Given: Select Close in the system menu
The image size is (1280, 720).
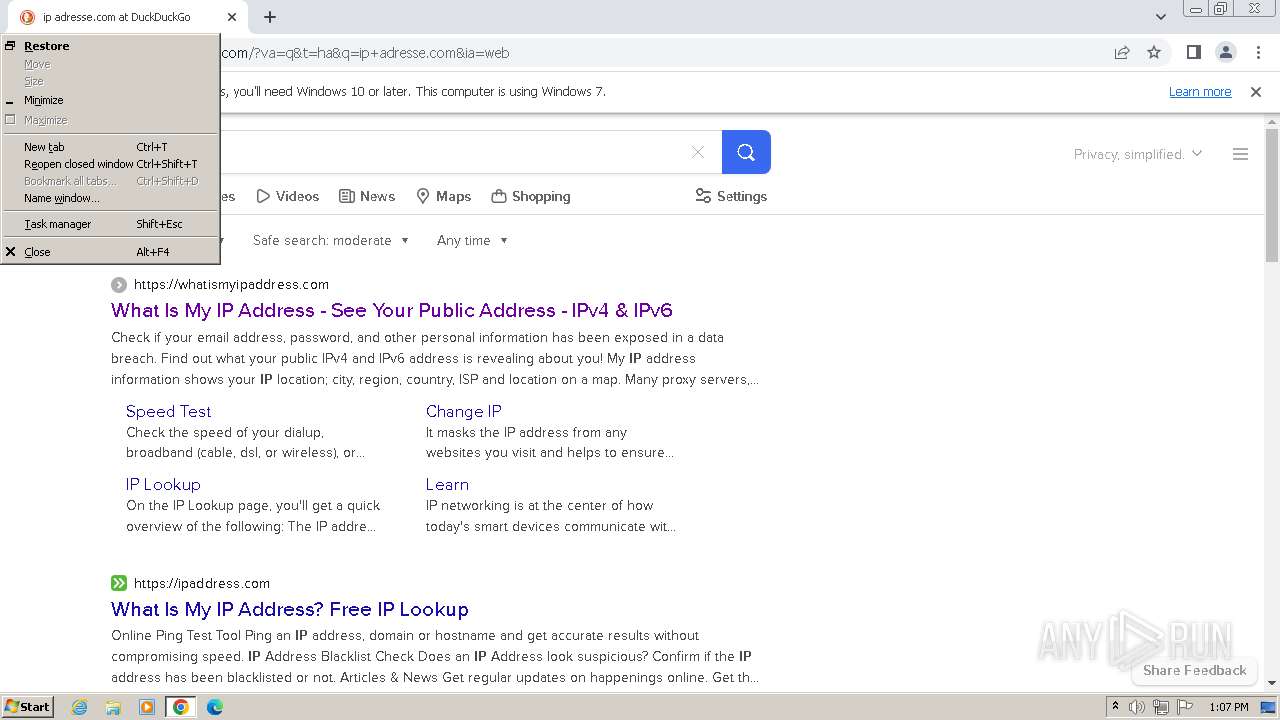Looking at the screenshot, I should (110, 252).
